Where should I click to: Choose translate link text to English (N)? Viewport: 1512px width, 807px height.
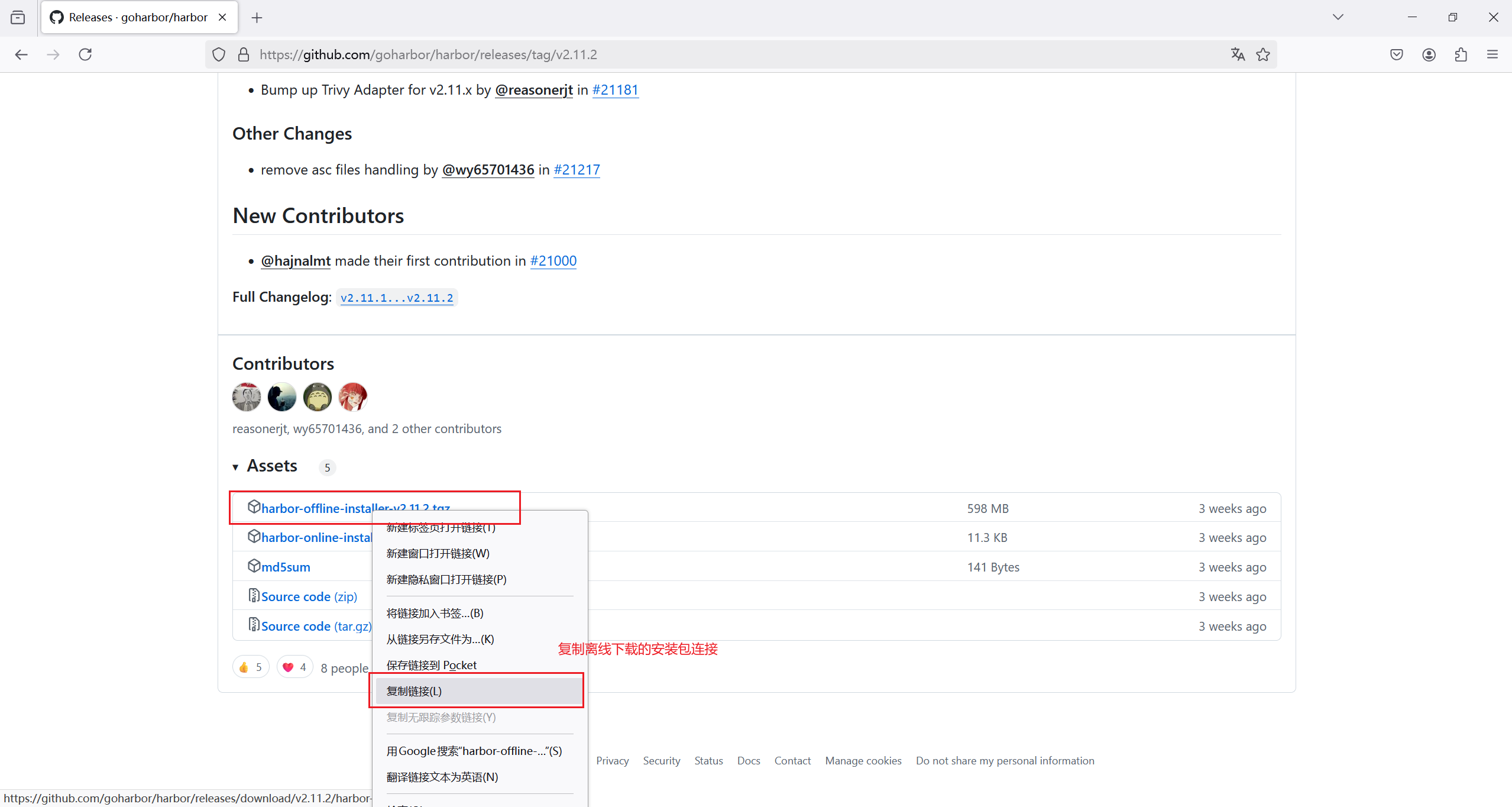tap(480, 777)
